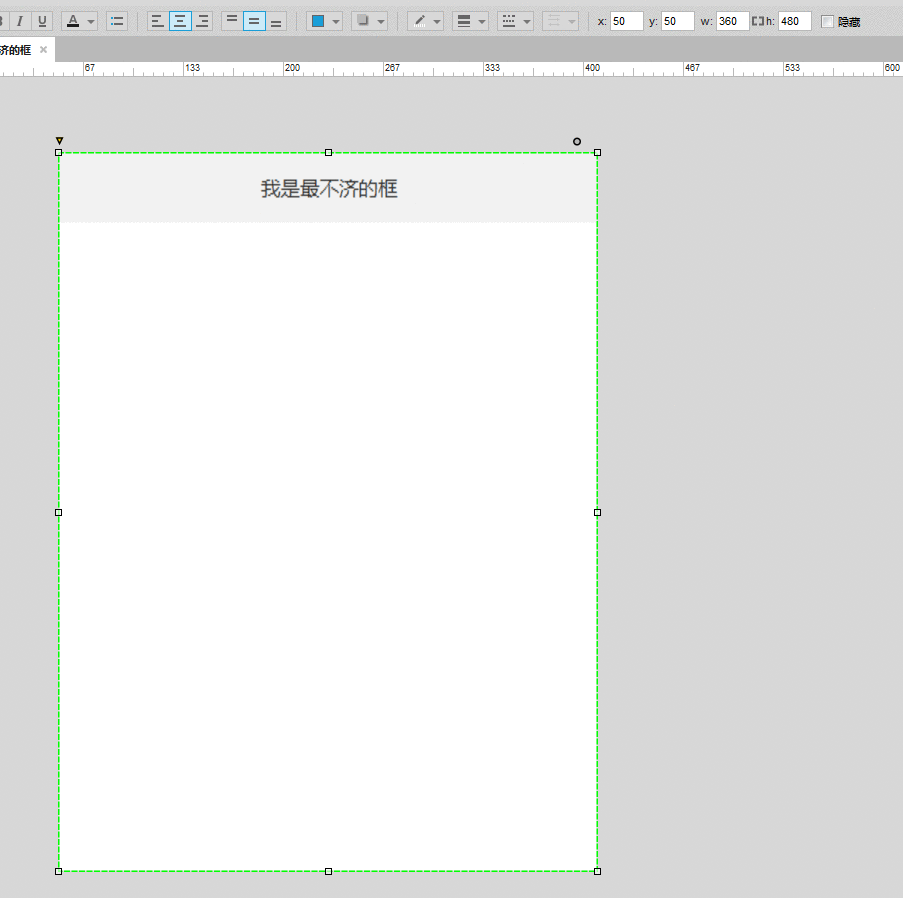The image size is (903, 898).
Task: Click the outer shadow icon
Action: point(363,21)
